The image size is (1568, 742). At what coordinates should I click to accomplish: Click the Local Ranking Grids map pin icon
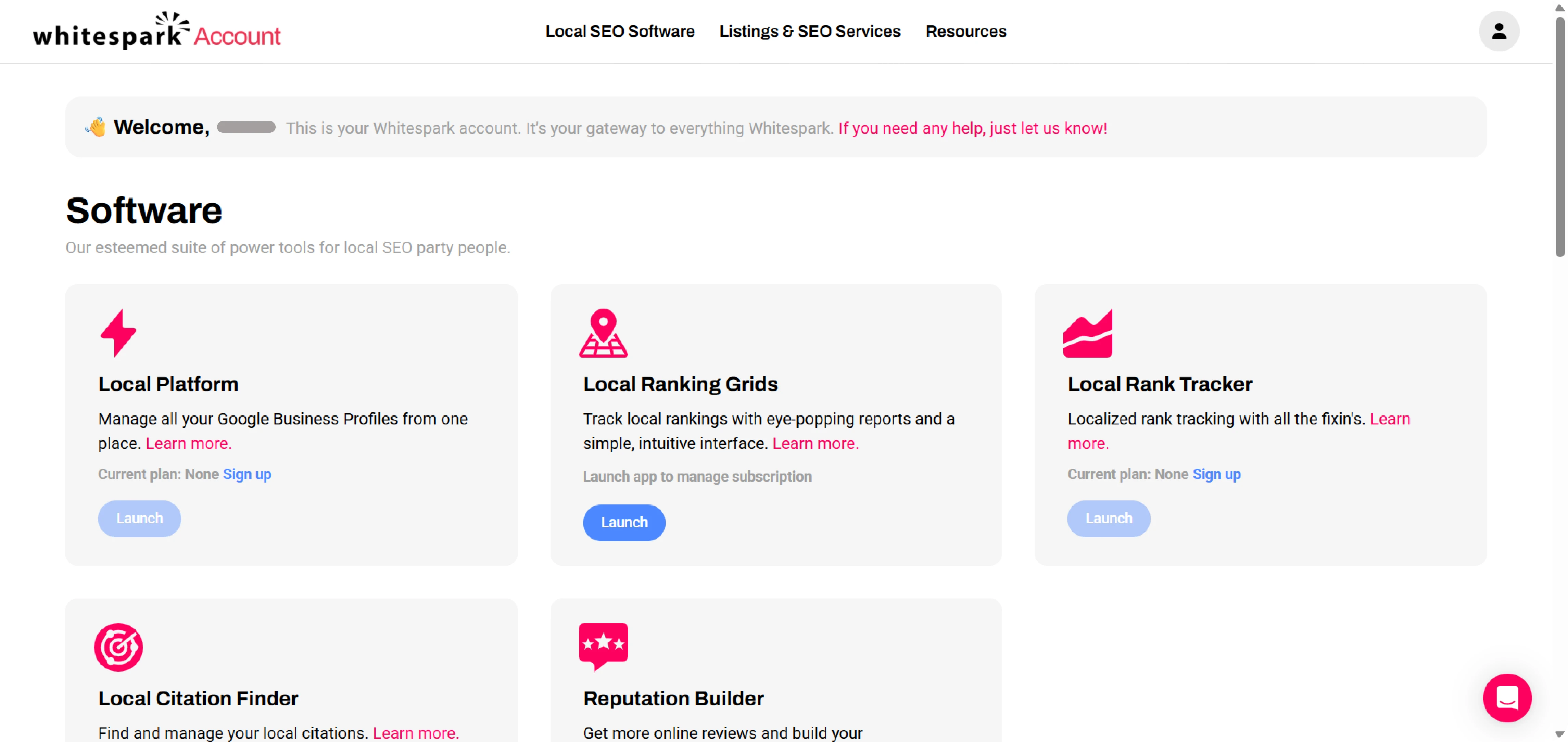tap(603, 333)
